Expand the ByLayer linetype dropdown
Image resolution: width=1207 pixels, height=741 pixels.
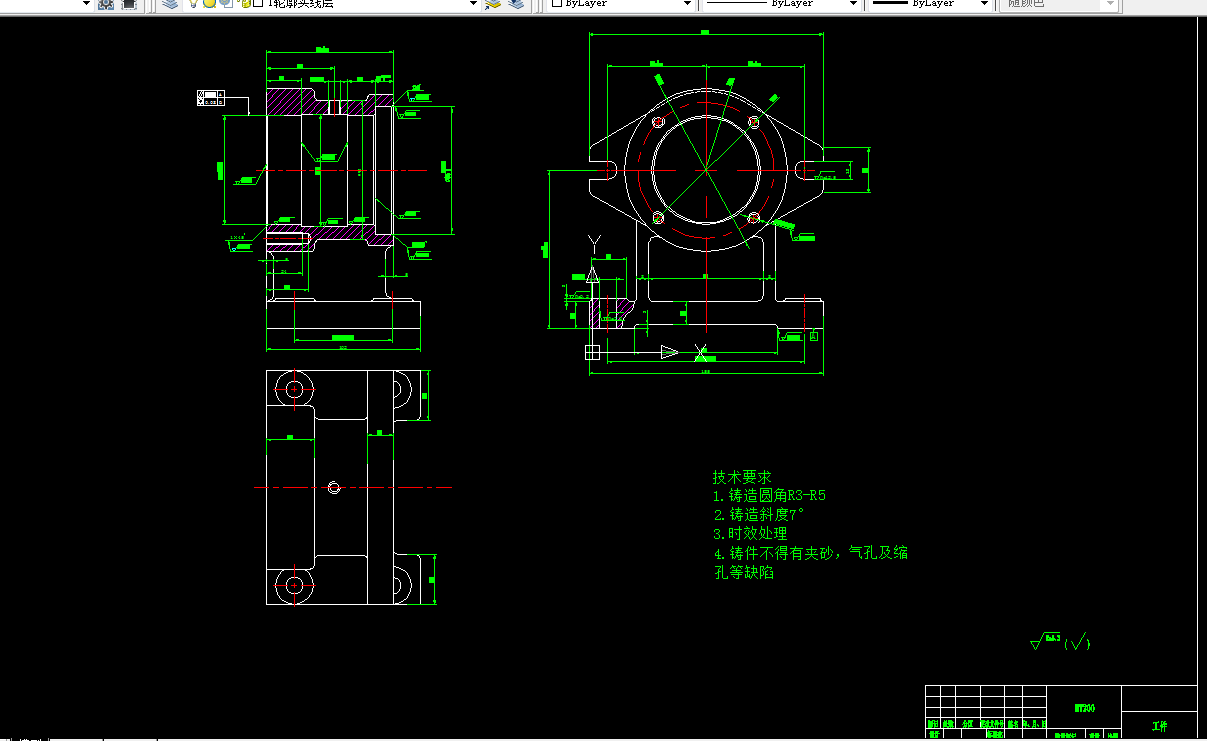853,4
